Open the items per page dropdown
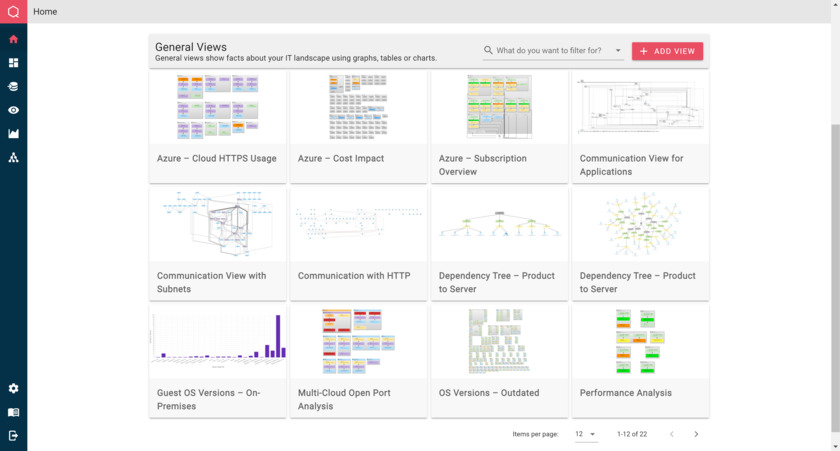The image size is (840, 451). tap(586, 434)
